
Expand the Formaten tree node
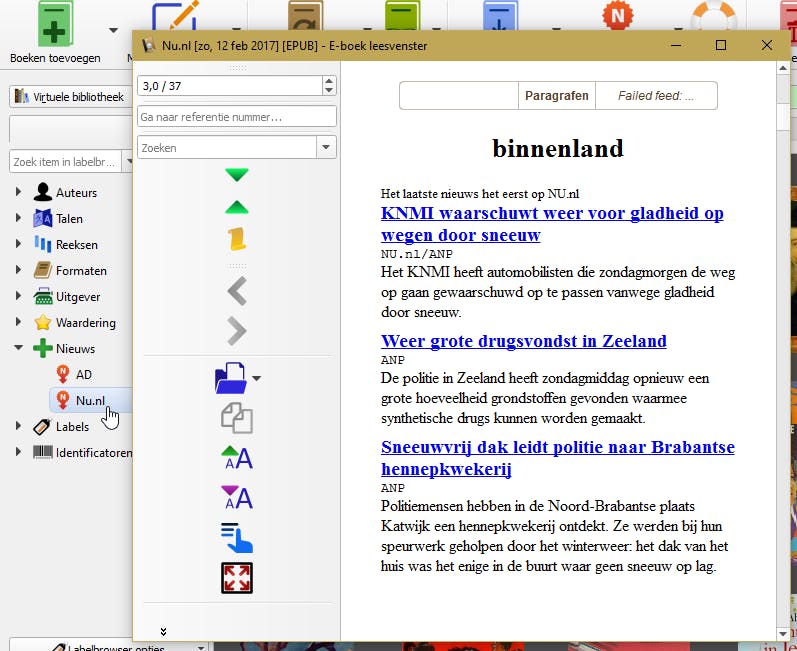[x=18, y=269]
